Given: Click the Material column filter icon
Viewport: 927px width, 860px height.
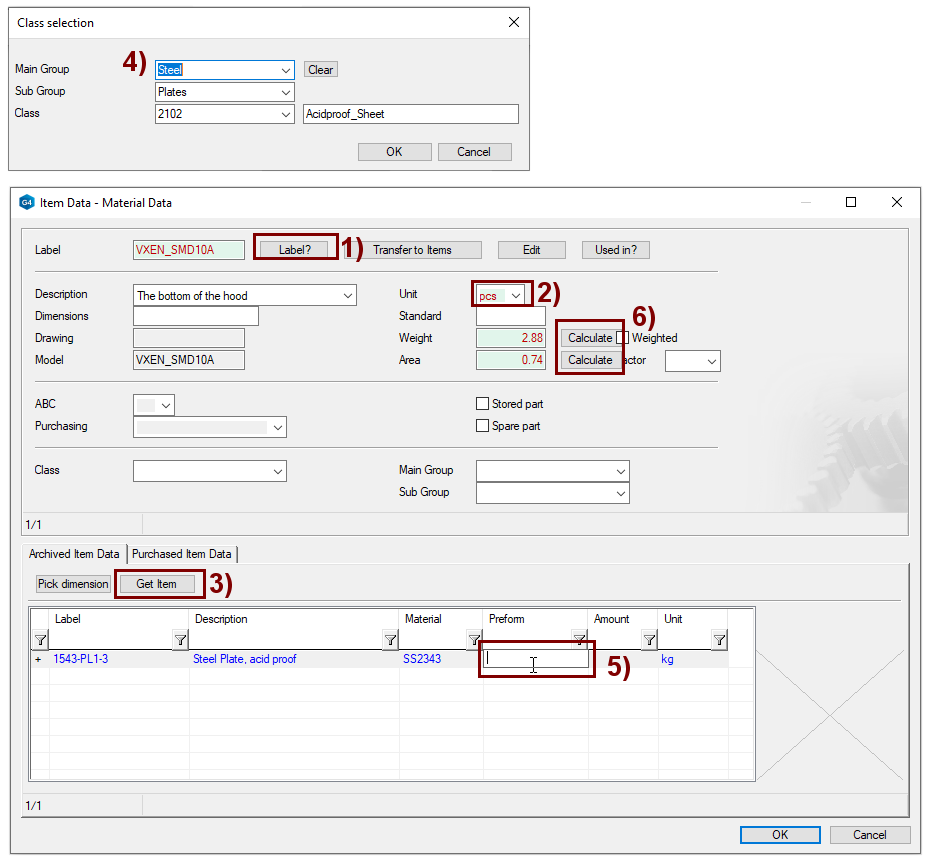Looking at the screenshot, I should tap(473, 640).
